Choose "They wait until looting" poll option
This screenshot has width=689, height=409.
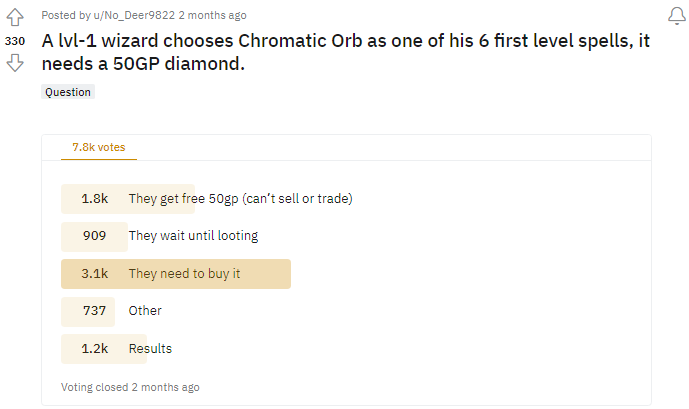[193, 236]
